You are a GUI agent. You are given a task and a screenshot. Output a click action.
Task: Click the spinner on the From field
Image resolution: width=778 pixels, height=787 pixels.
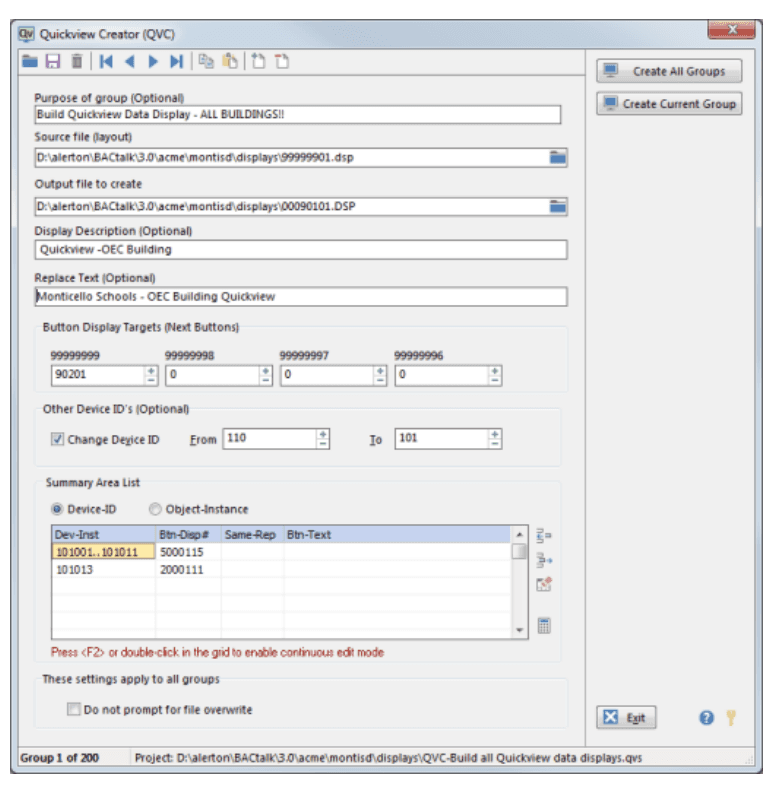tap(323, 439)
